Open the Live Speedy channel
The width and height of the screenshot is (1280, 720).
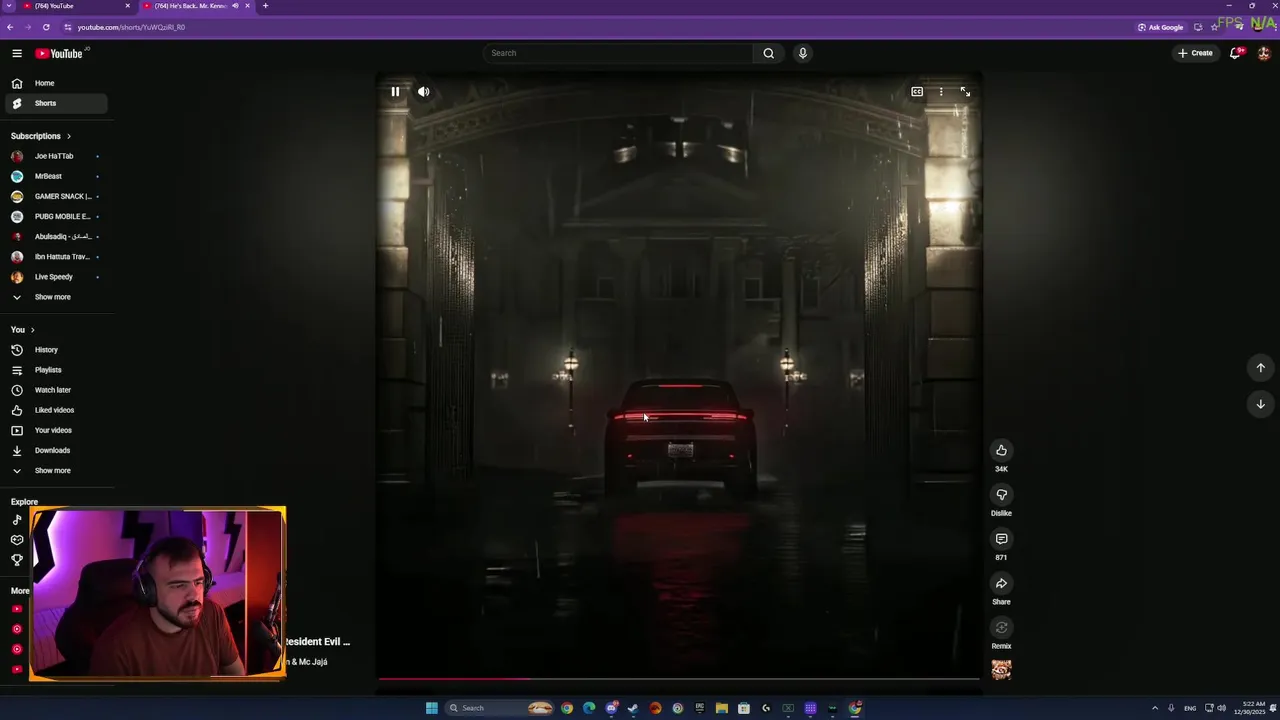click(x=56, y=277)
